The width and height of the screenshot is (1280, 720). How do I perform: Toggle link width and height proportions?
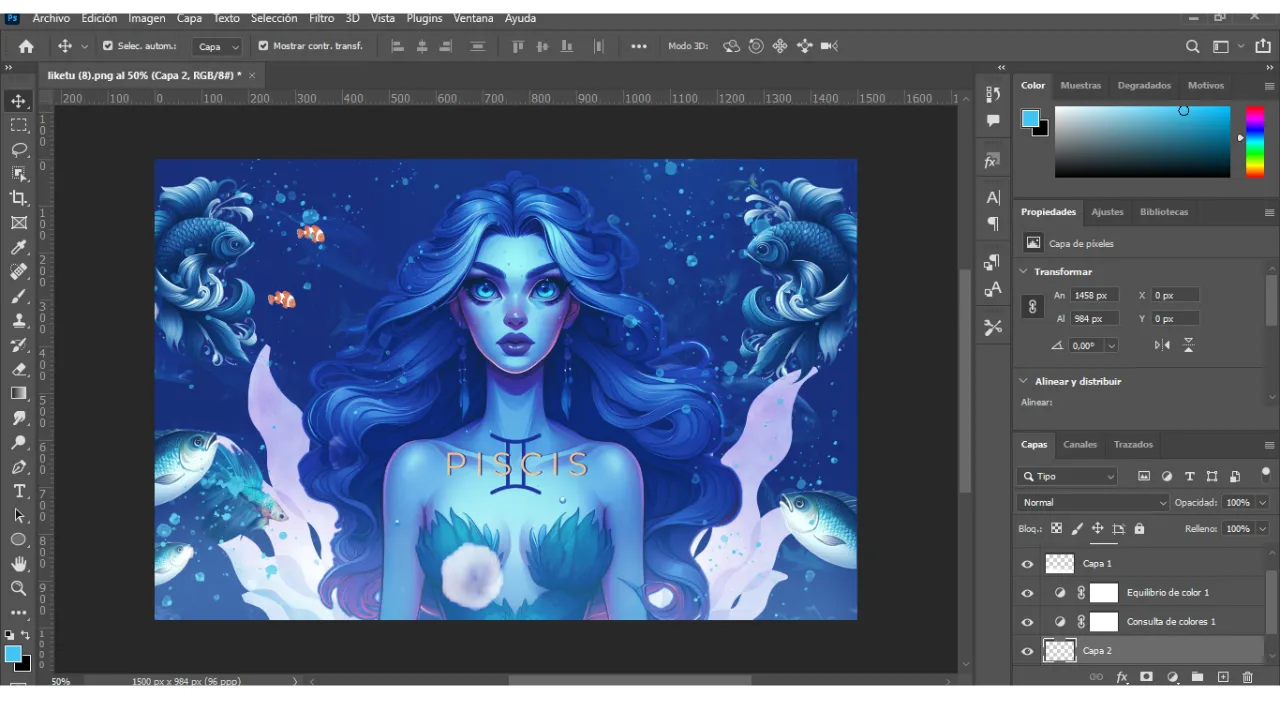(1033, 307)
